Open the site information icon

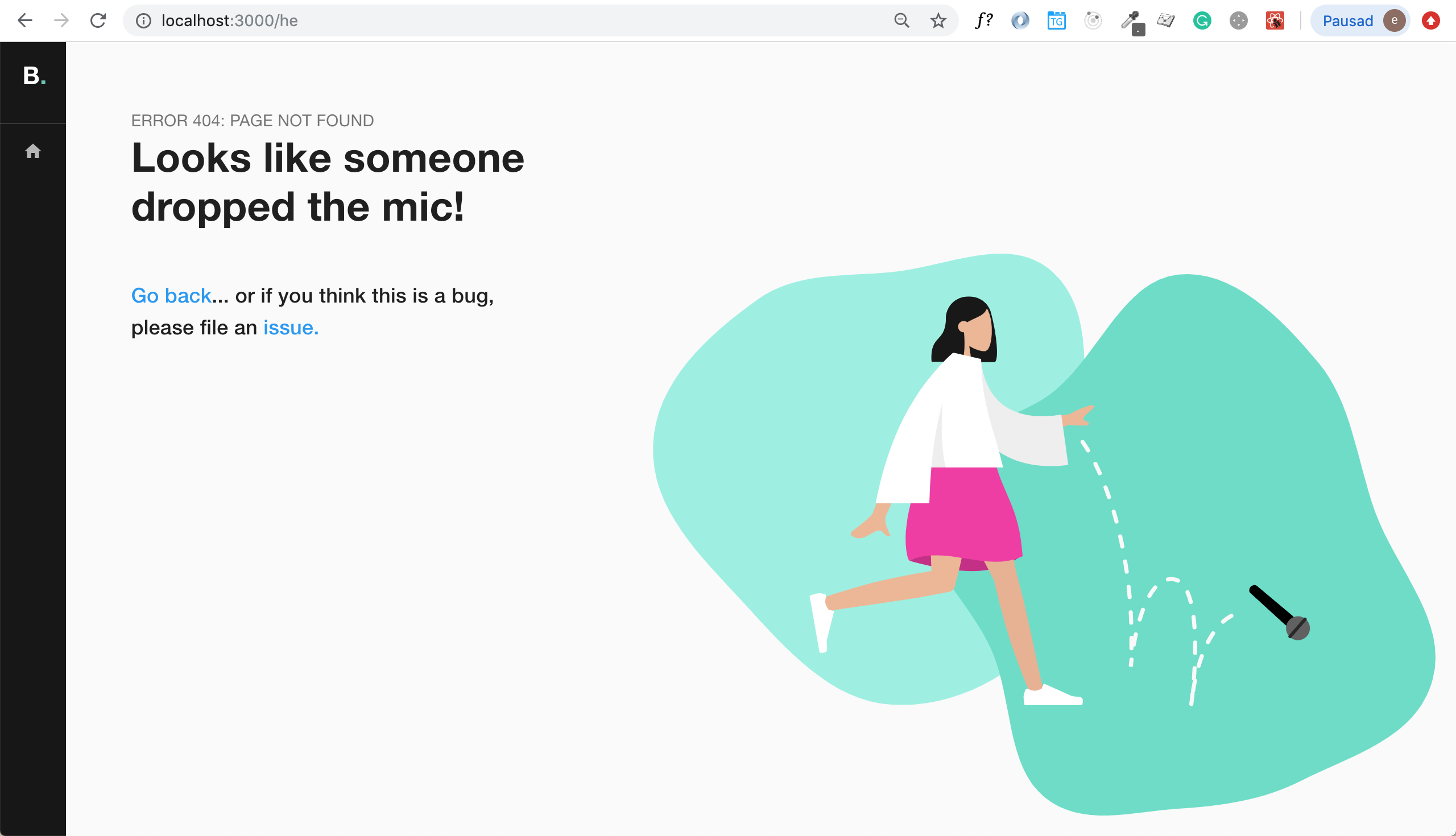click(143, 20)
